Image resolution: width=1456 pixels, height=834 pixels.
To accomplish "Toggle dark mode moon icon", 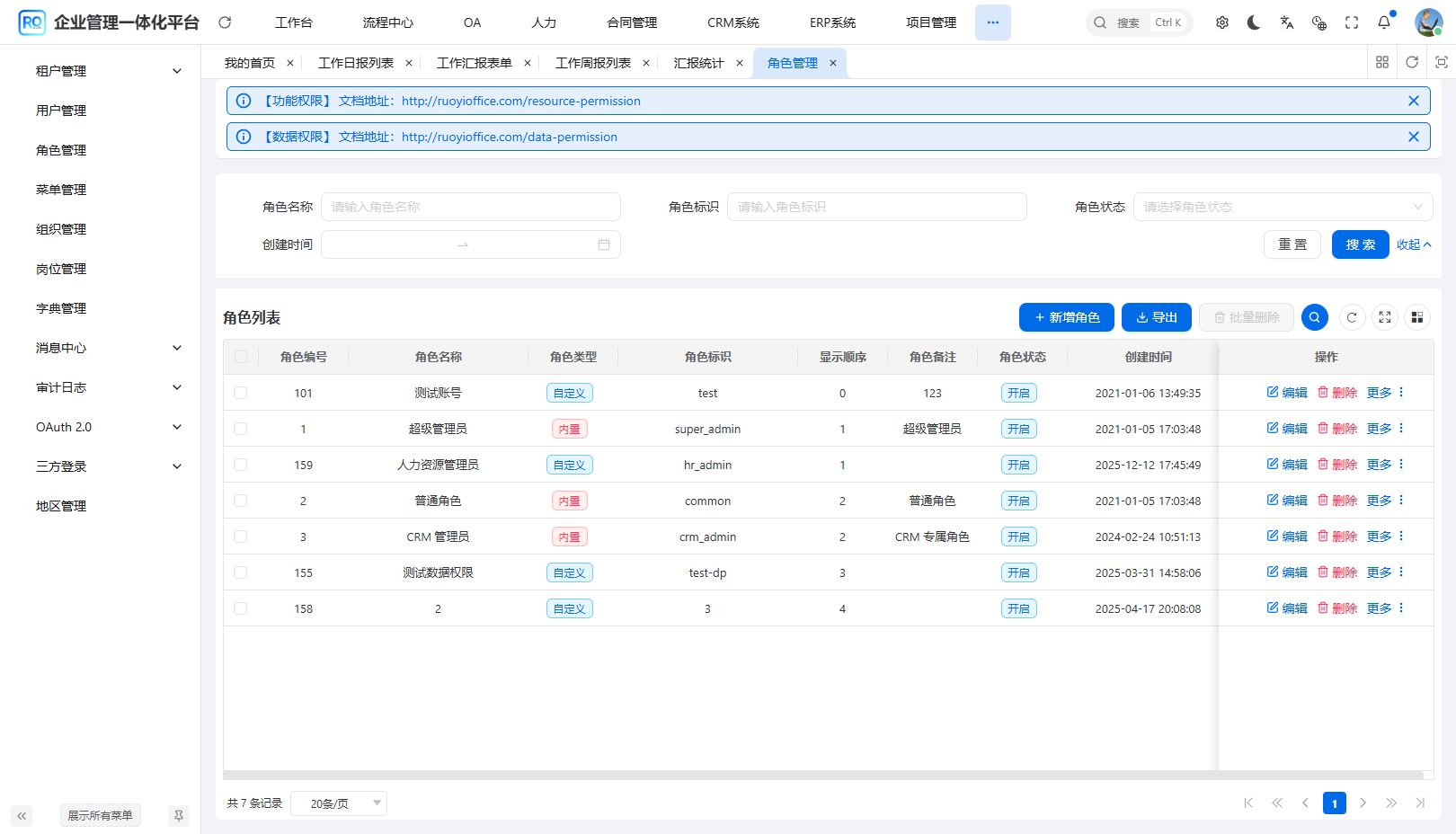I will (x=1254, y=22).
